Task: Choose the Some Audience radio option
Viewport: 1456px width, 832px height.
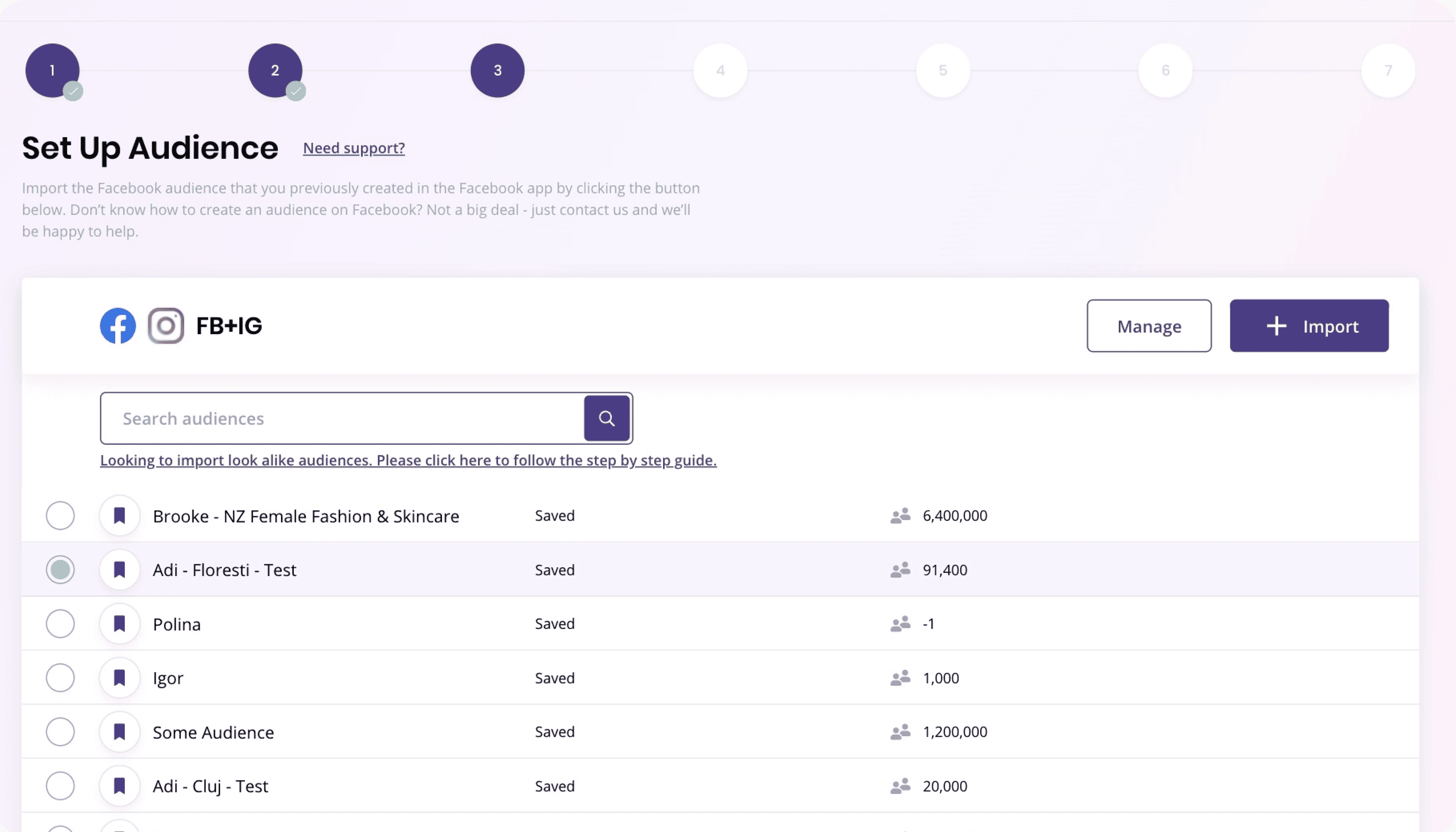Action: coord(60,732)
